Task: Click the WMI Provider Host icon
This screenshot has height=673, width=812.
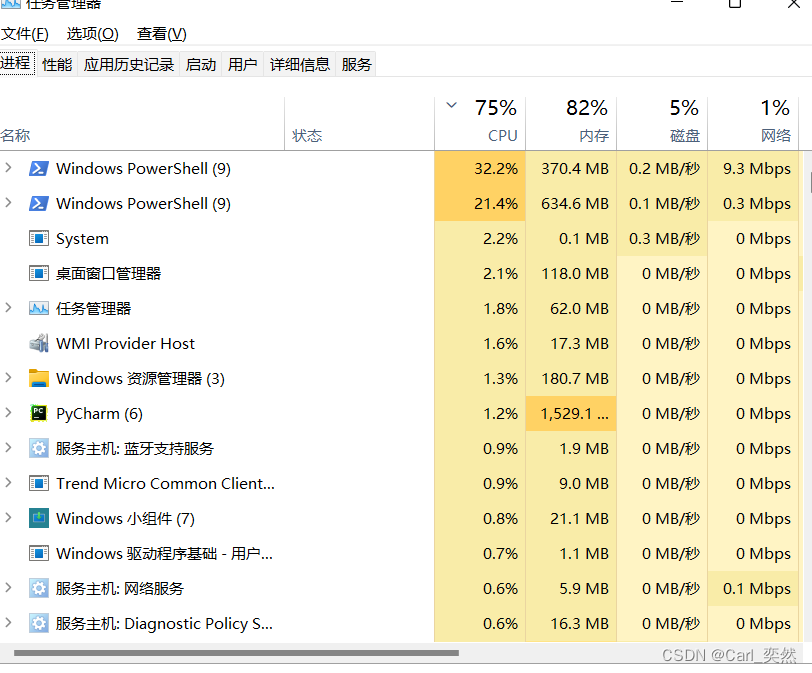Action: click(39, 343)
